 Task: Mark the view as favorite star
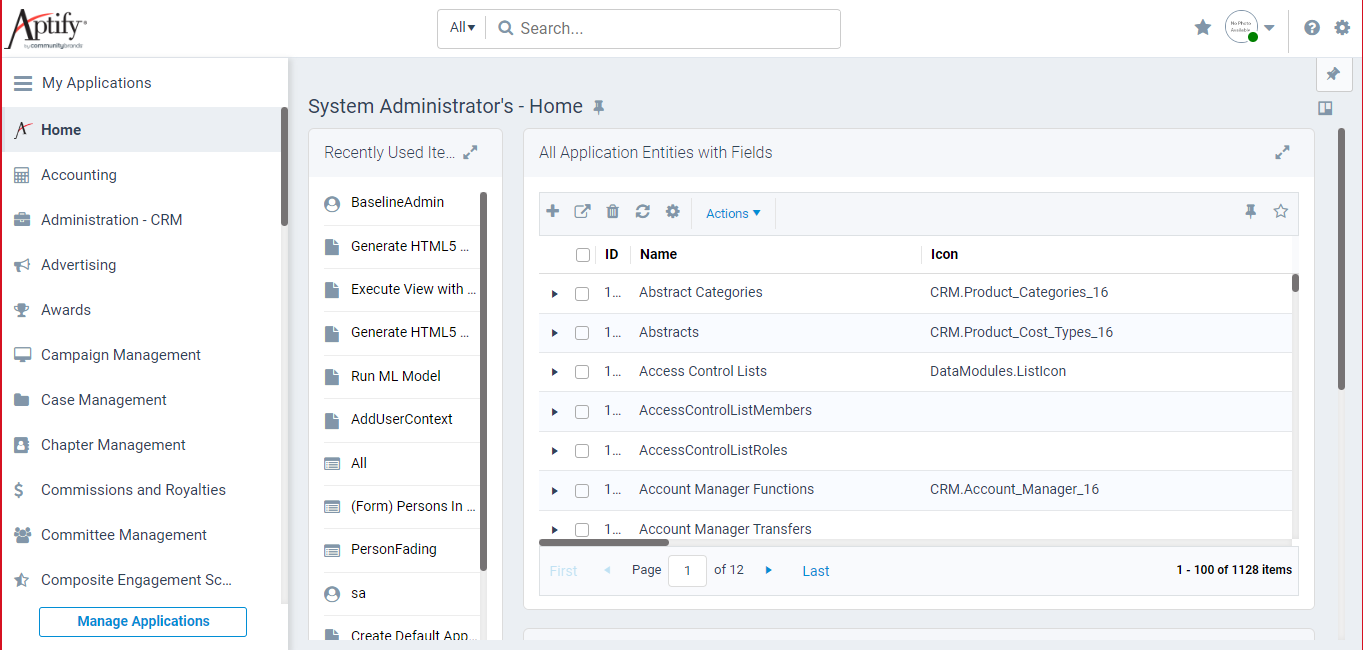(x=1280, y=211)
